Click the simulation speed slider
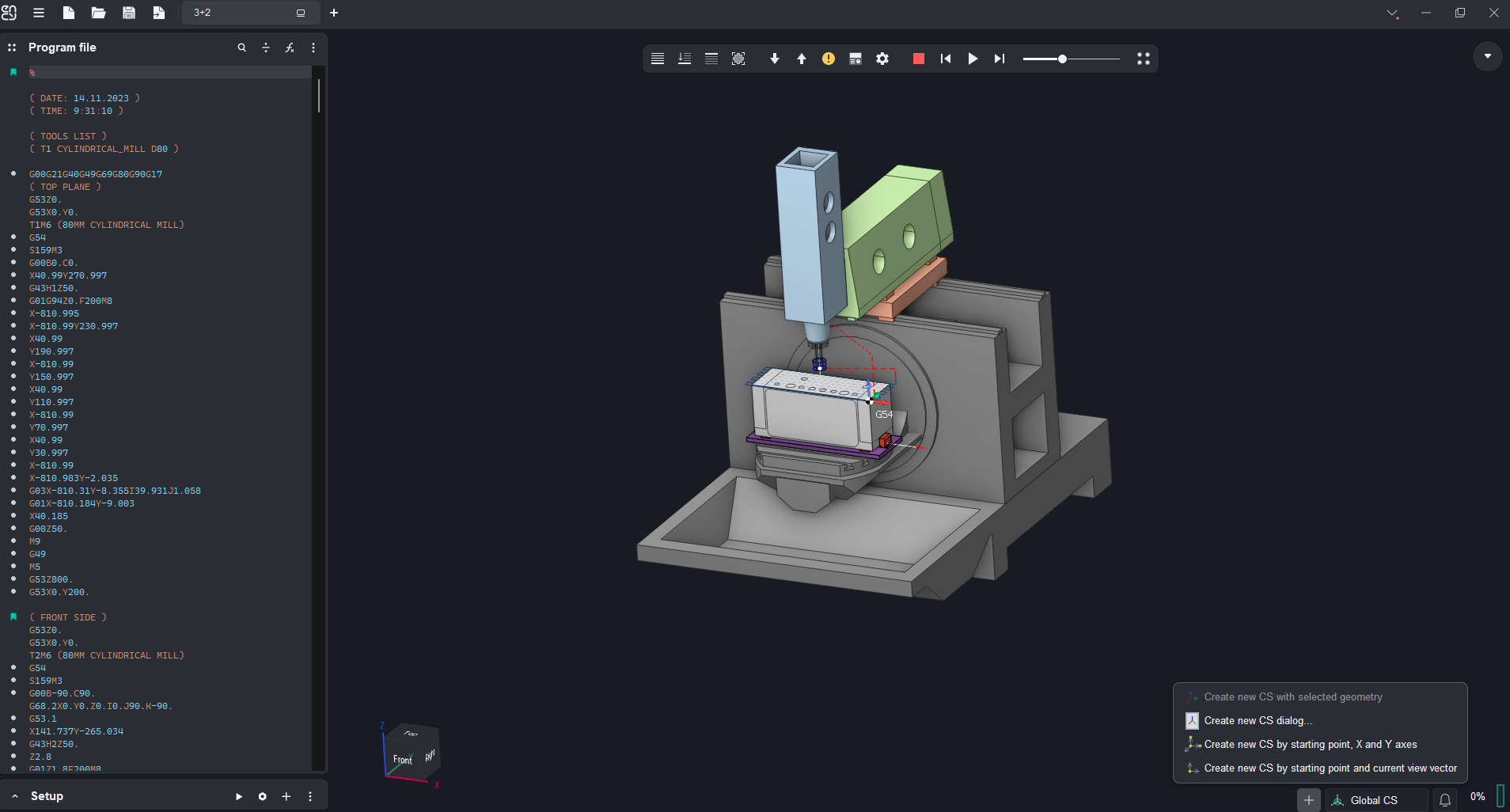Screen dimensions: 1510x812 (x=1071, y=59)
